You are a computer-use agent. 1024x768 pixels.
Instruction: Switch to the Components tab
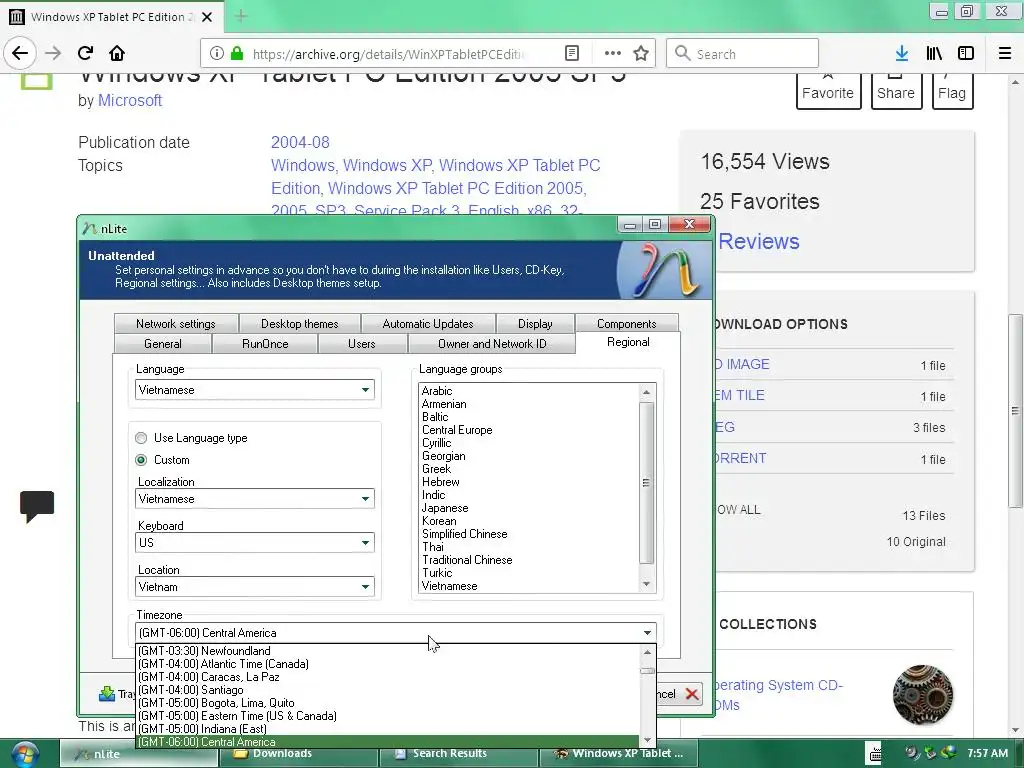tap(626, 324)
